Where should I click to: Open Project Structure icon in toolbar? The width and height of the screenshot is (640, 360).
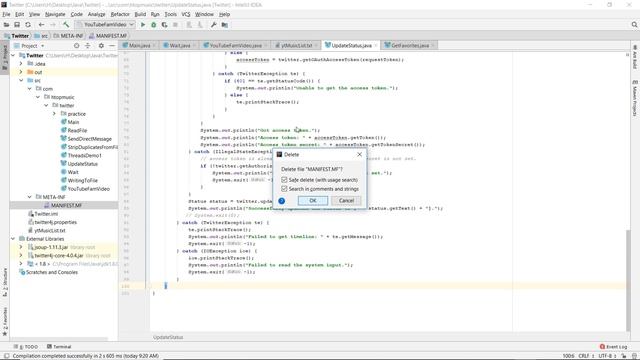(x=224, y=25)
